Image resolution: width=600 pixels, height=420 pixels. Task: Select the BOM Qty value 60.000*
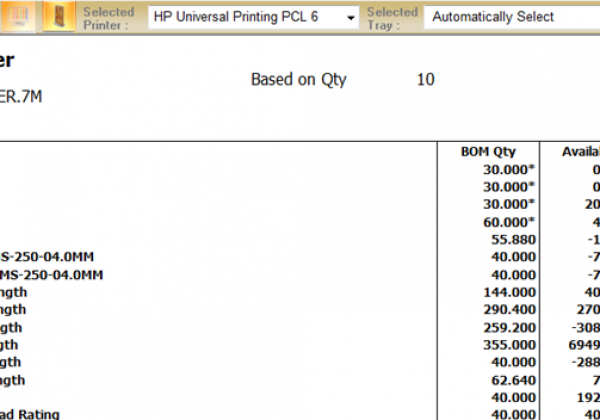[509, 222]
